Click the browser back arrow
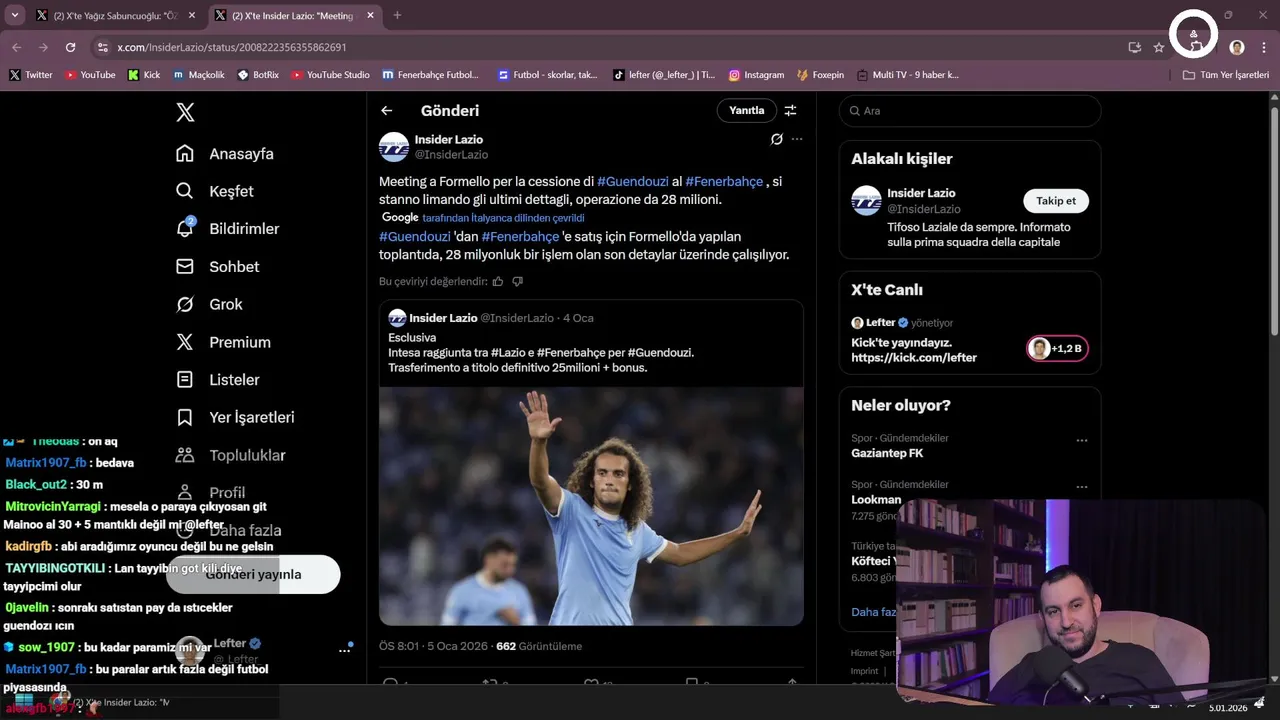Screen dimensions: 1280x720 click(x=17, y=47)
